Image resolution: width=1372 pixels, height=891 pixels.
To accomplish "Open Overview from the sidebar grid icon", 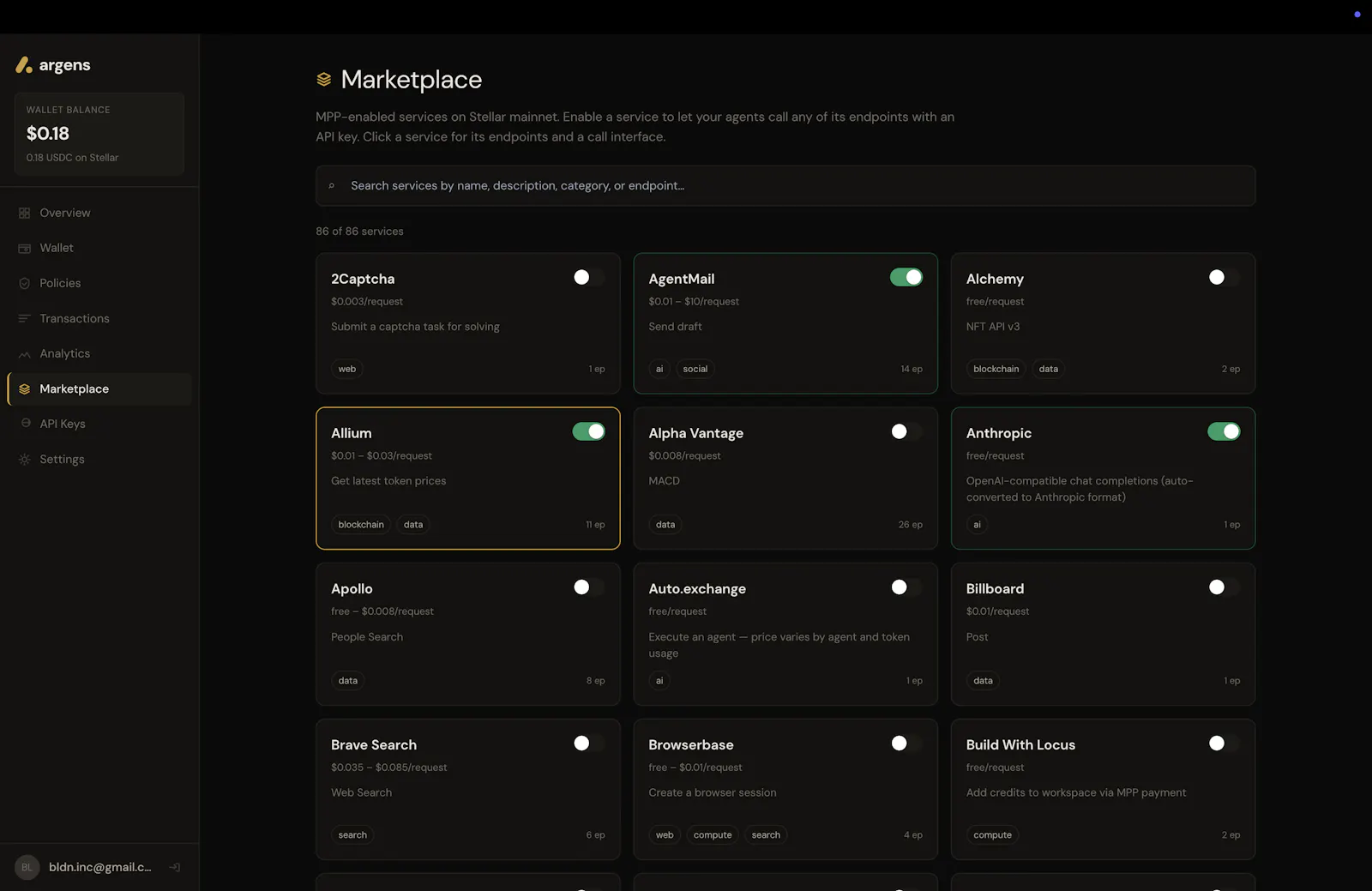I will click(24, 213).
